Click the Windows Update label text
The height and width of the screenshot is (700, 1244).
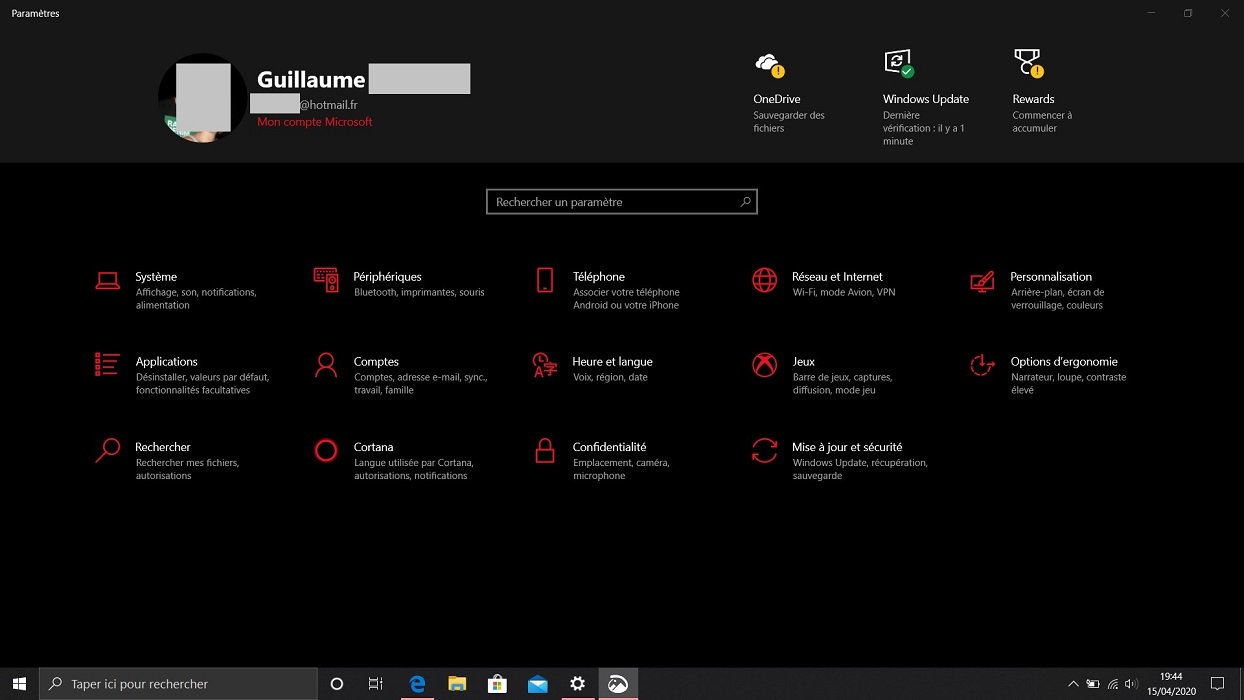926,99
